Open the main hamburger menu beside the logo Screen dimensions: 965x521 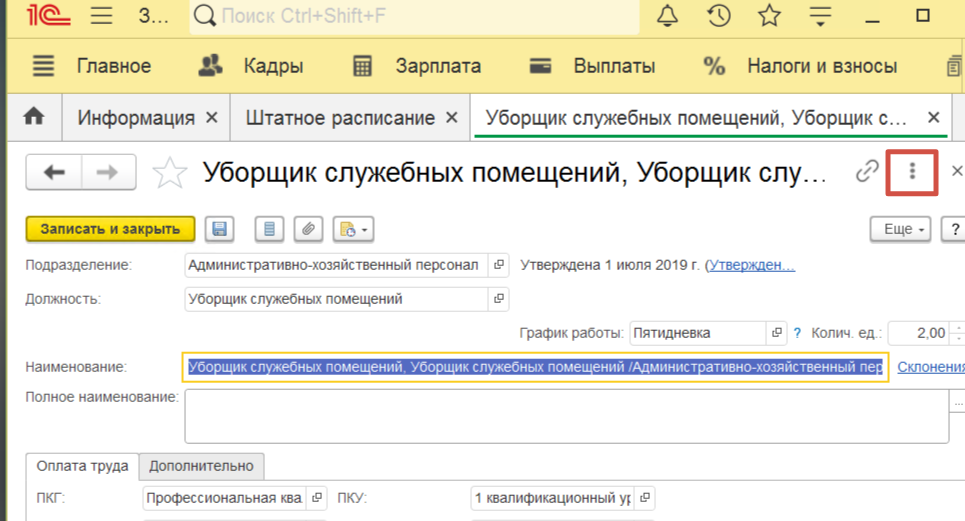tap(102, 15)
